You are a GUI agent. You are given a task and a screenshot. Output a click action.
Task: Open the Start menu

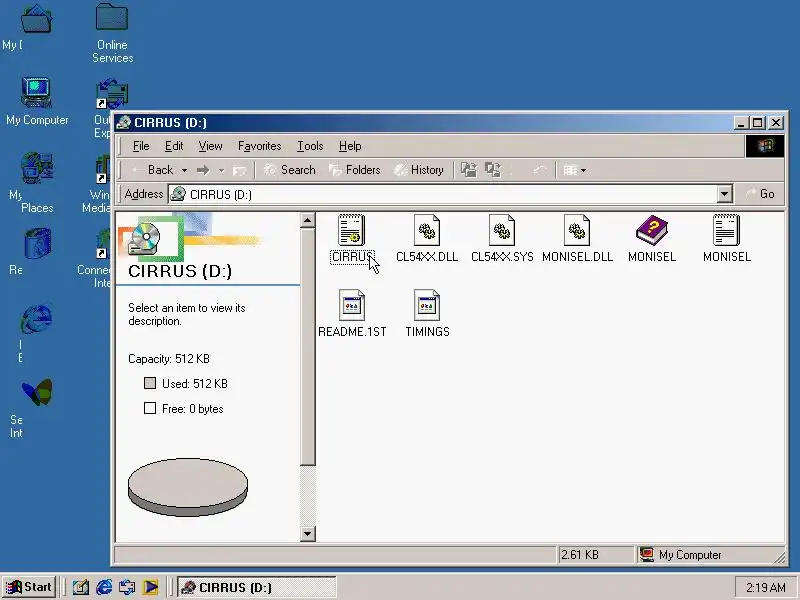29,587
